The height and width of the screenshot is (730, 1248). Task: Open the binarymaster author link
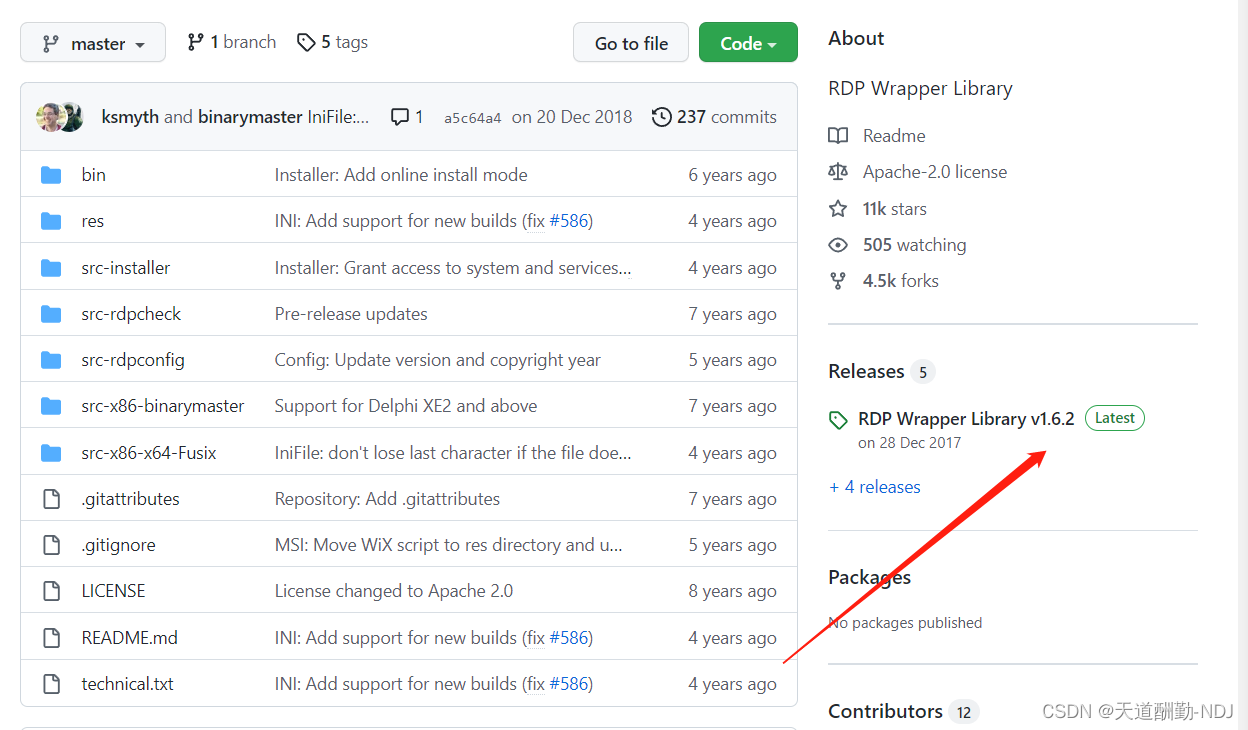click(x=250, y=117)
